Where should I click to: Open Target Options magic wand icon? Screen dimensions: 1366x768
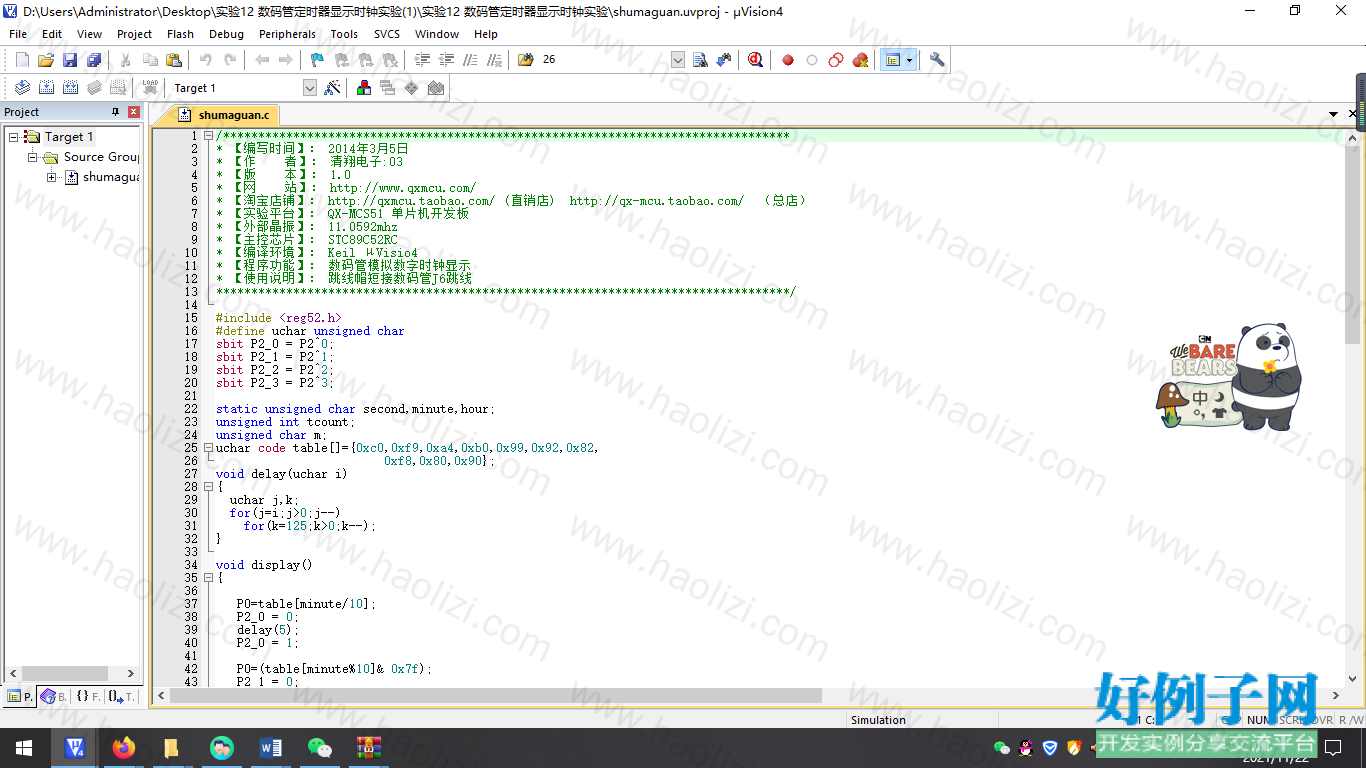pos(332,88)
